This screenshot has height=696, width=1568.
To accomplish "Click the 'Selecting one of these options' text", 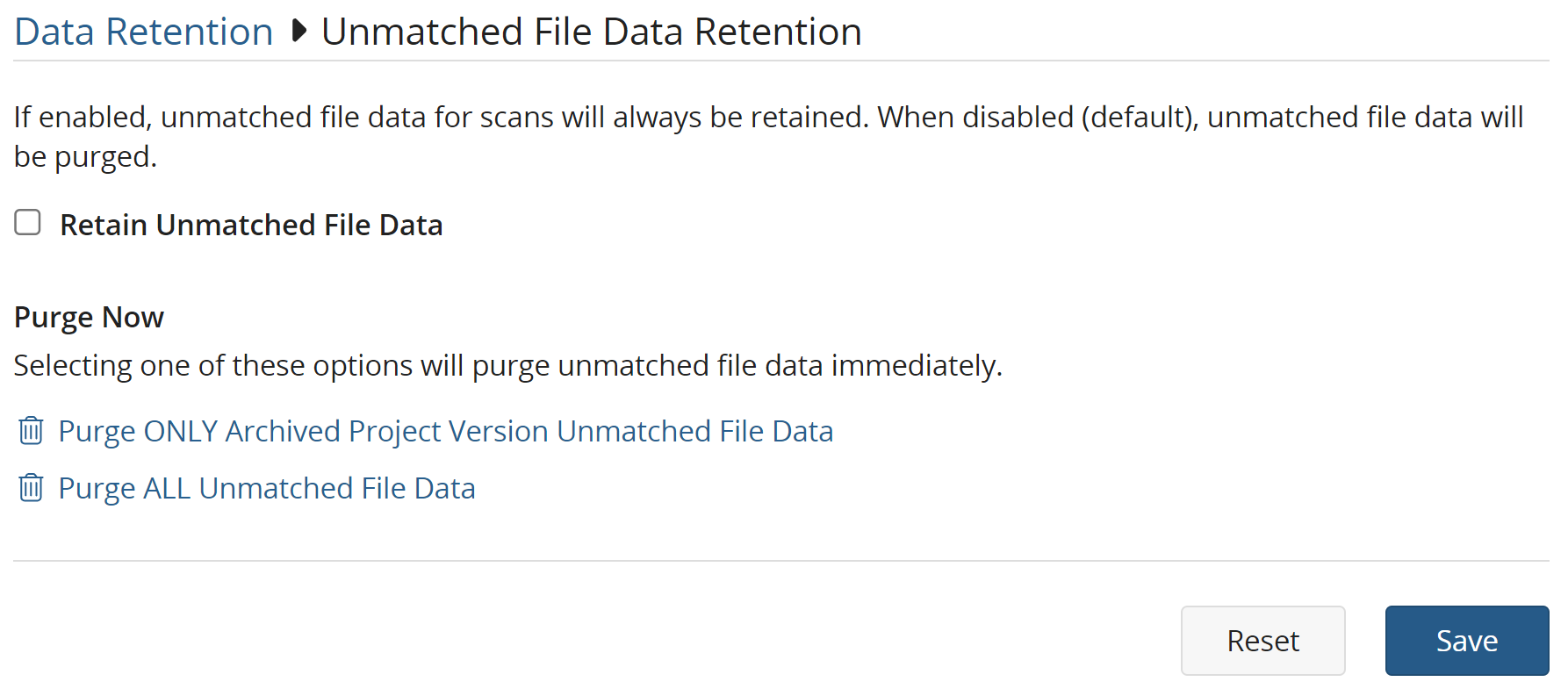I will pos(507,366).
